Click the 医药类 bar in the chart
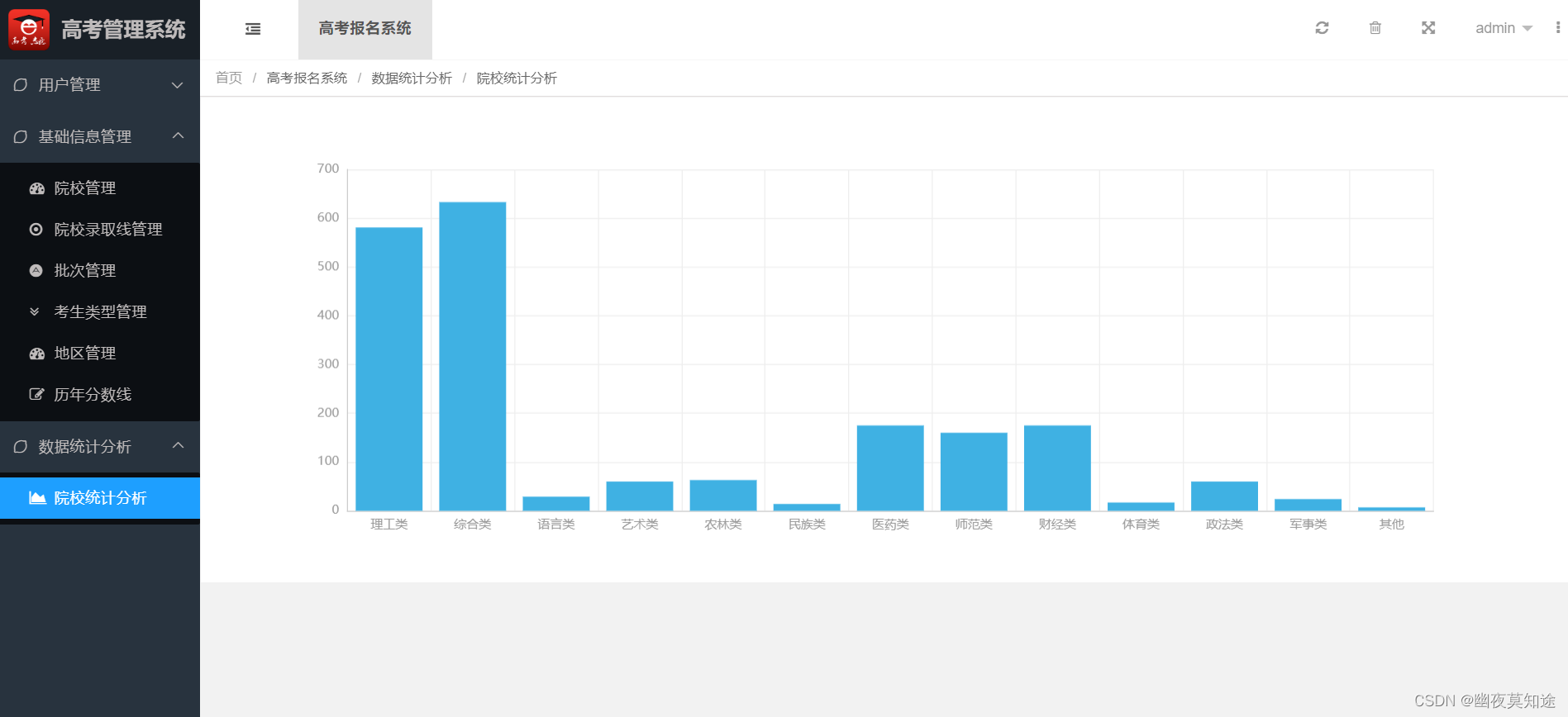The width and height of the screenshot is (1568, 717). point(890,468)
